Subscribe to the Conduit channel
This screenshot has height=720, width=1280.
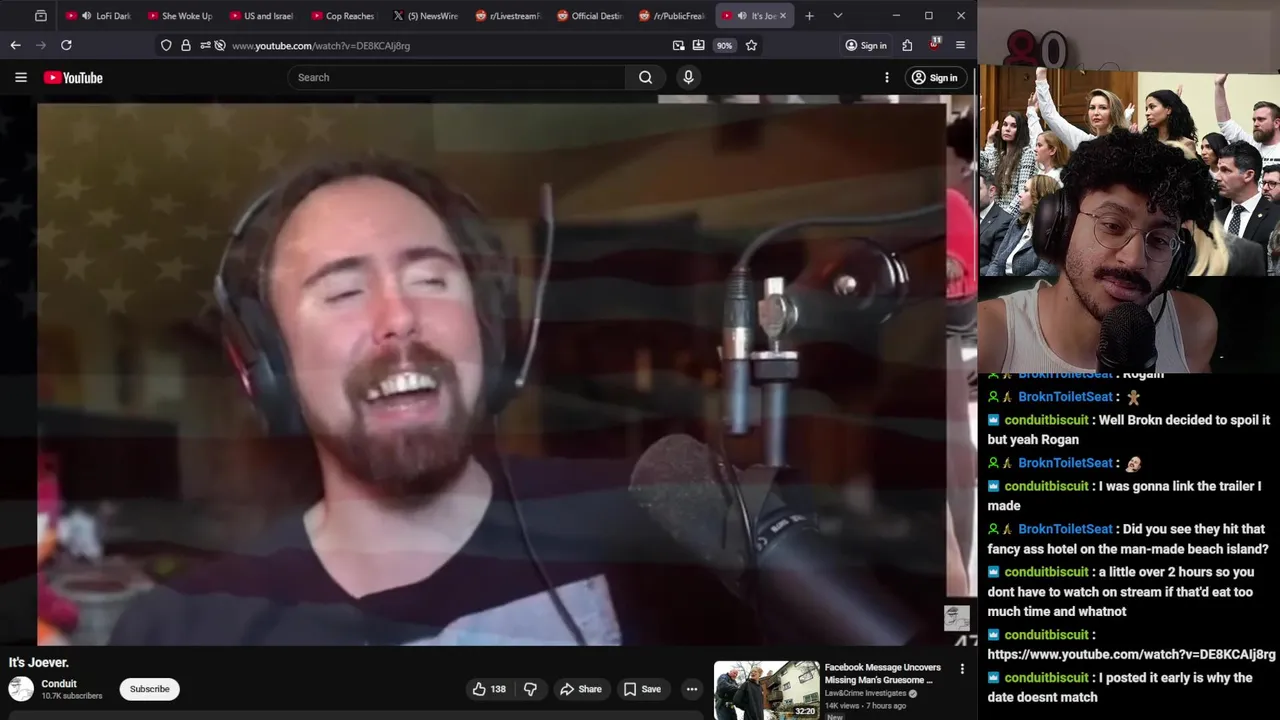click(x=149, y=689)
